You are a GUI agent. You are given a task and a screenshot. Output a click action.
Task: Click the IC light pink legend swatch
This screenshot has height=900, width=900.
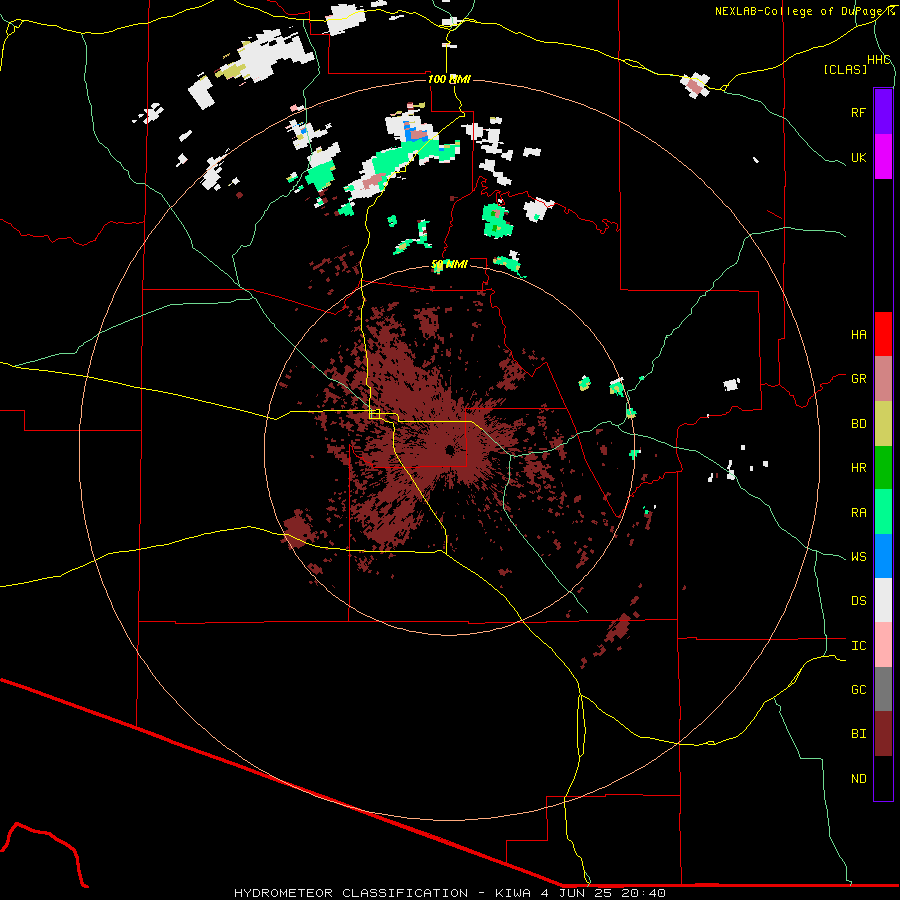coord(883,645)
